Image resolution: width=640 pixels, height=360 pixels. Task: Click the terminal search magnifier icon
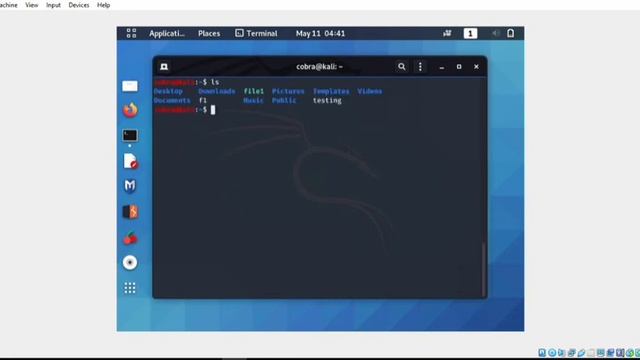coord(402,67)
